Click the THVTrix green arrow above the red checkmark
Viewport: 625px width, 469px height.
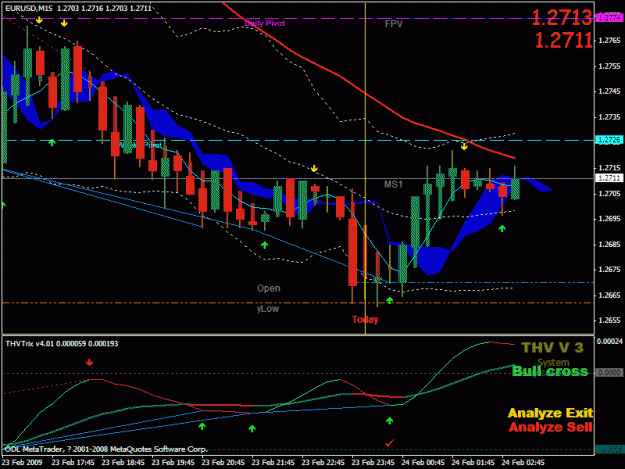389,420
